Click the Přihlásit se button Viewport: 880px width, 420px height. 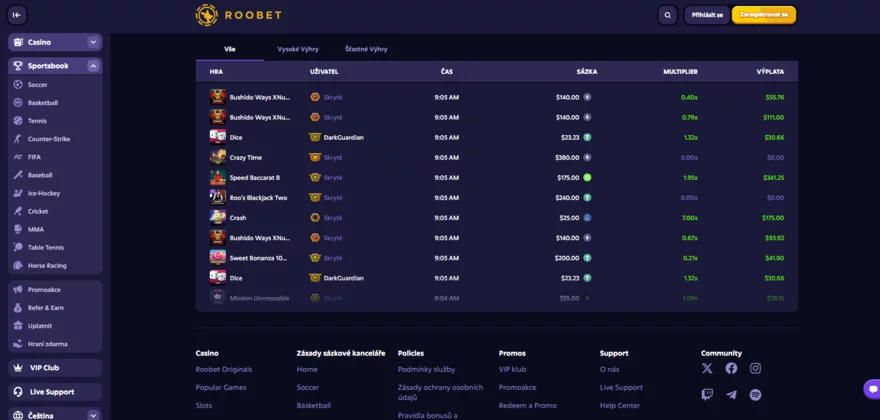[x=707, y=15]
